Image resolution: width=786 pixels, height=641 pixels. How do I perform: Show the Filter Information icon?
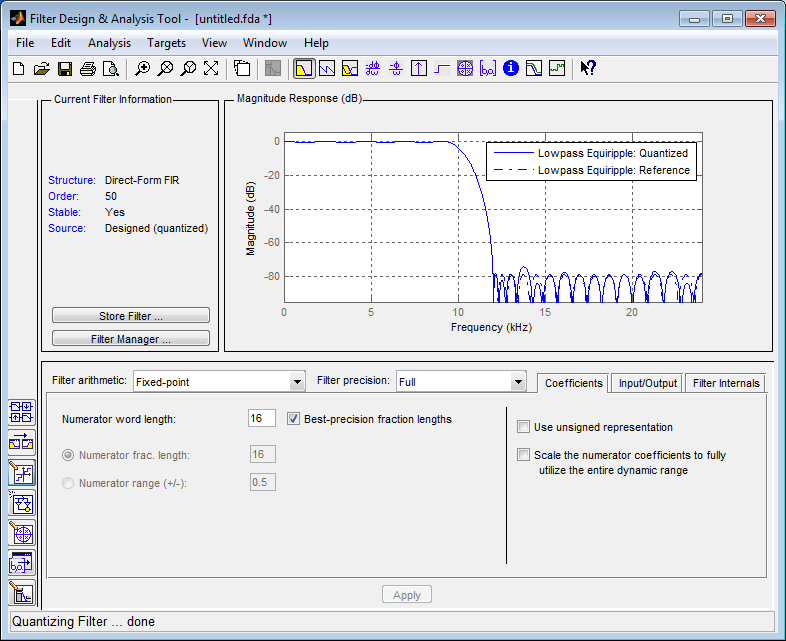point(511,69)
